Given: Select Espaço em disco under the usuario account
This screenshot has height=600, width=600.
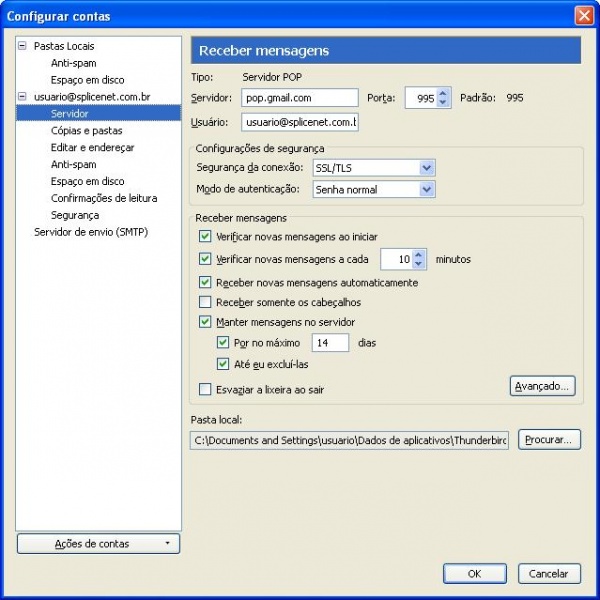Looking at the screenshot, I should pos(88,181).
